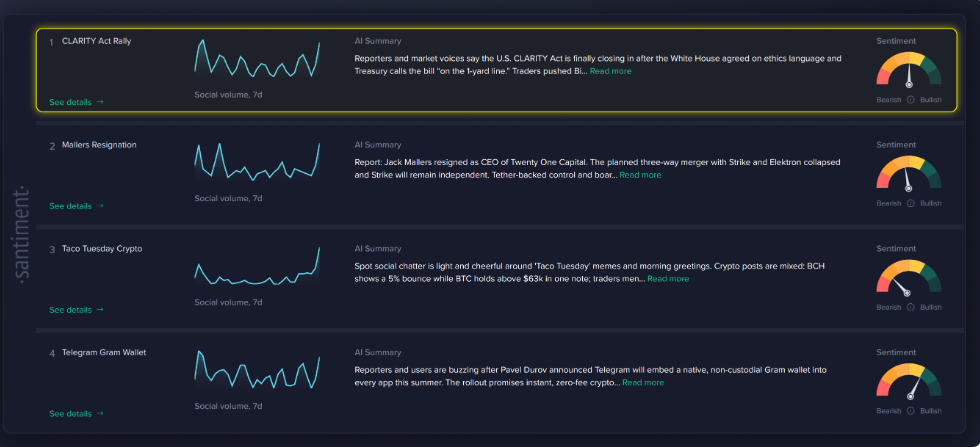Click the info icon under CLARITY Act Rally sentiment gauge

click(910, 100)
